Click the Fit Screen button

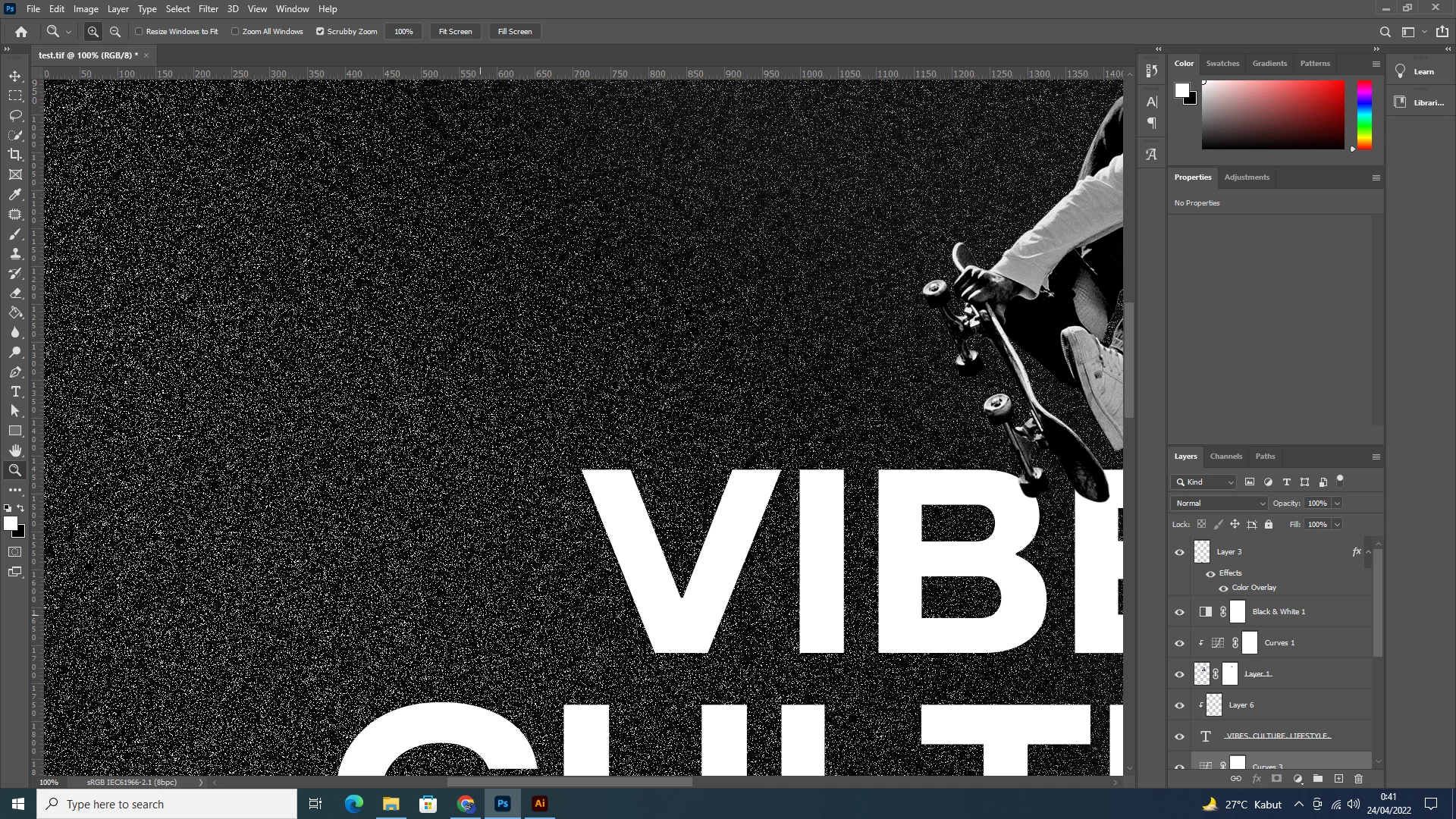tap(455, 31)
